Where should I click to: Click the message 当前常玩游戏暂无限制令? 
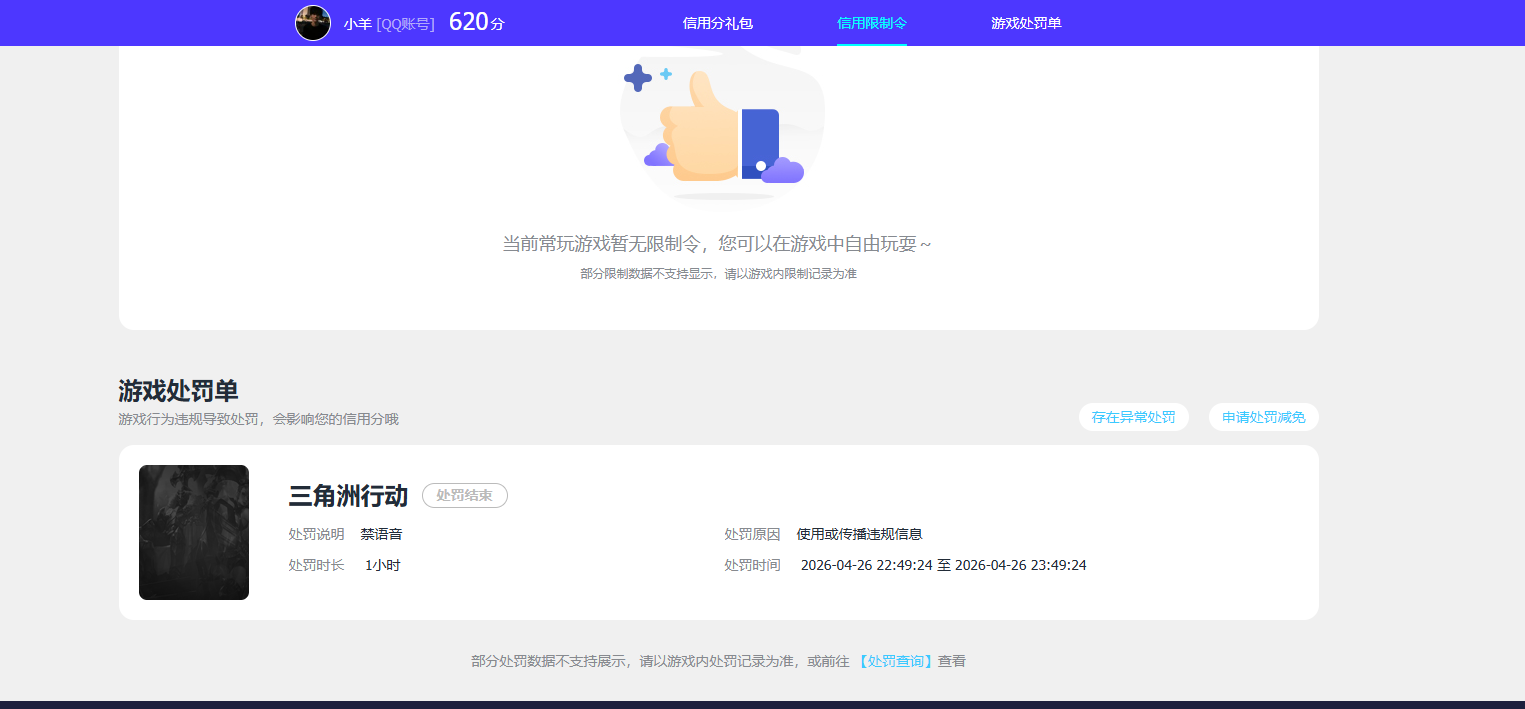tap(717, 244)
